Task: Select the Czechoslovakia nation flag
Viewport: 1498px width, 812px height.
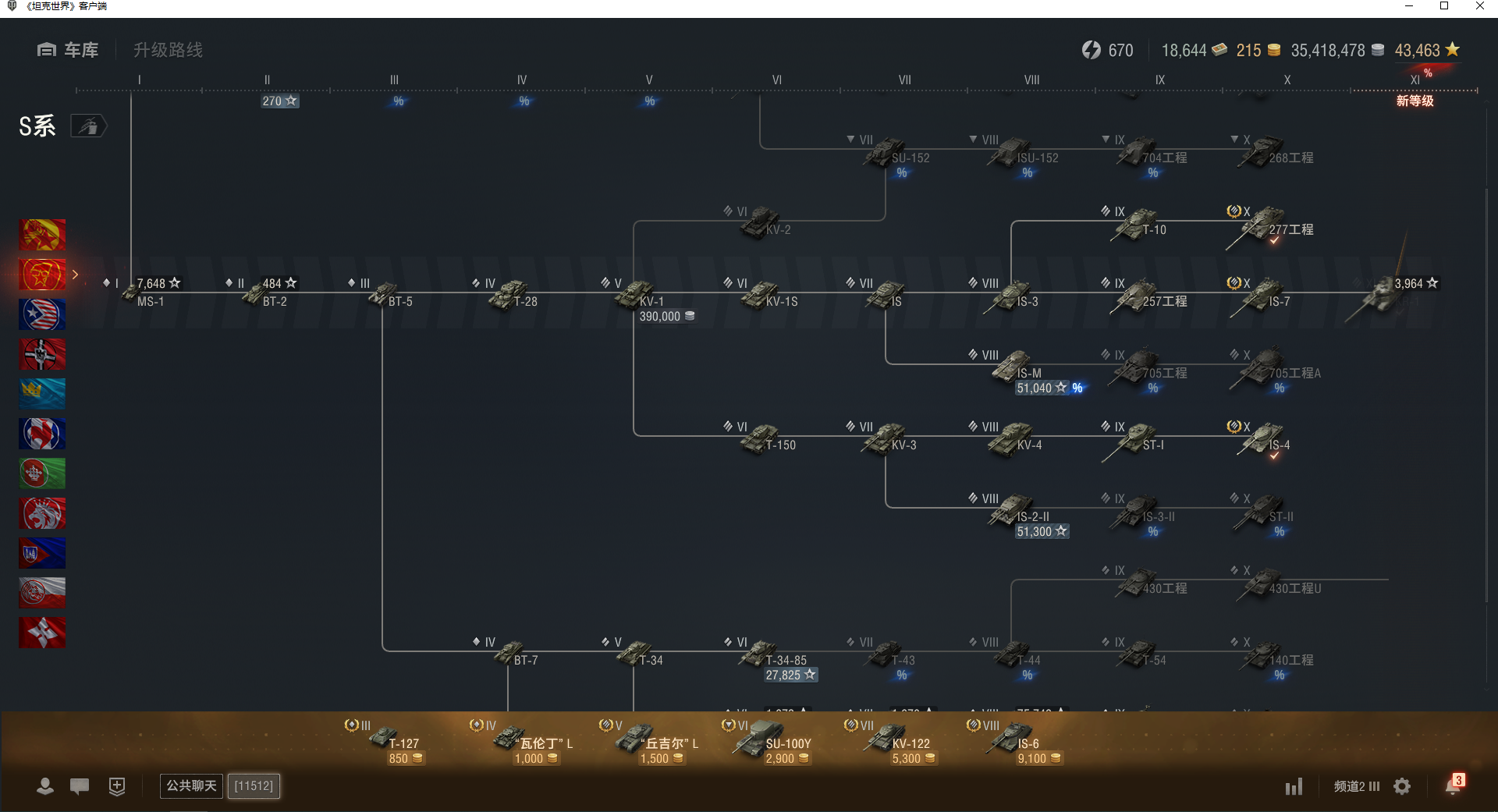Action: [x=42, y=553]
